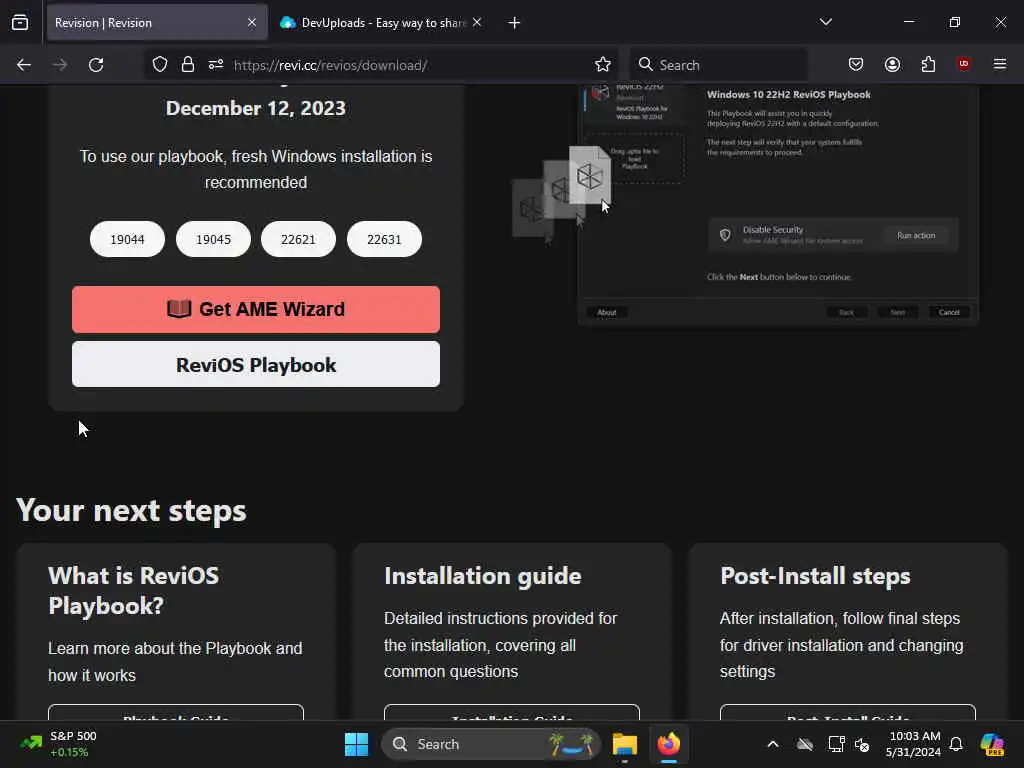Click the muted volume tray icon
The image size is (1024, 768).
point(862,744)
